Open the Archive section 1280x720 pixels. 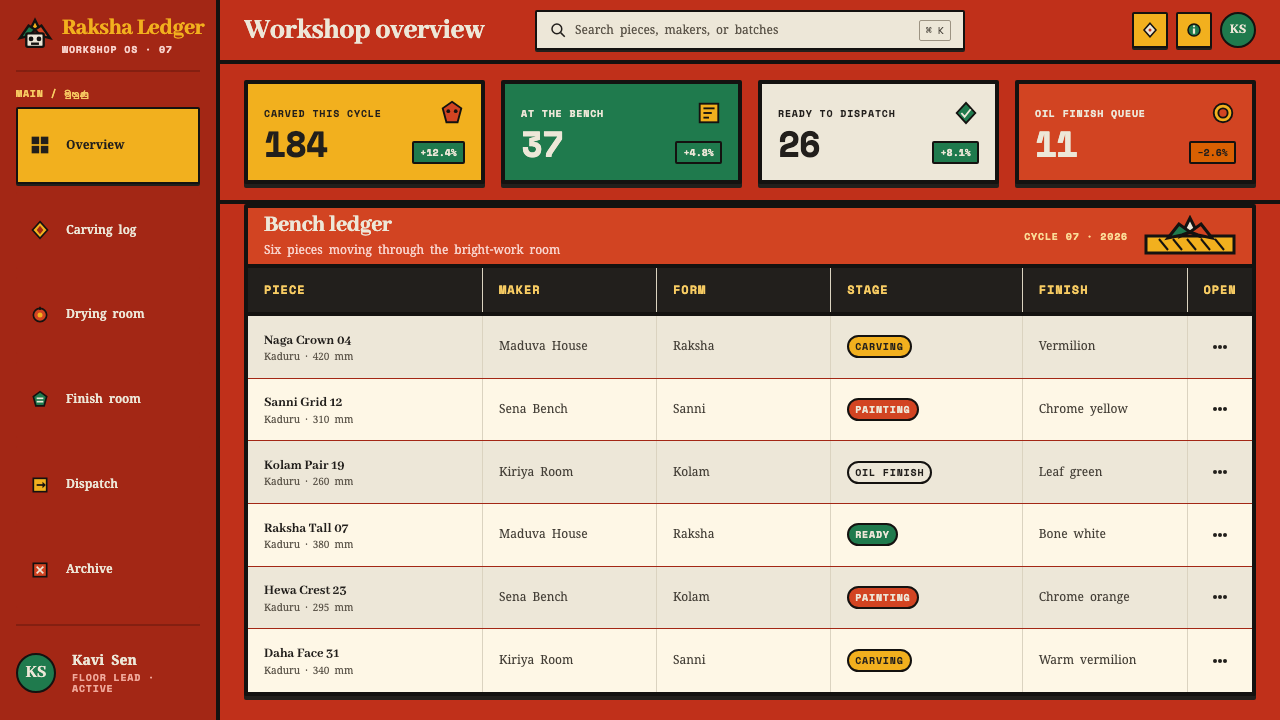[108, 569]
